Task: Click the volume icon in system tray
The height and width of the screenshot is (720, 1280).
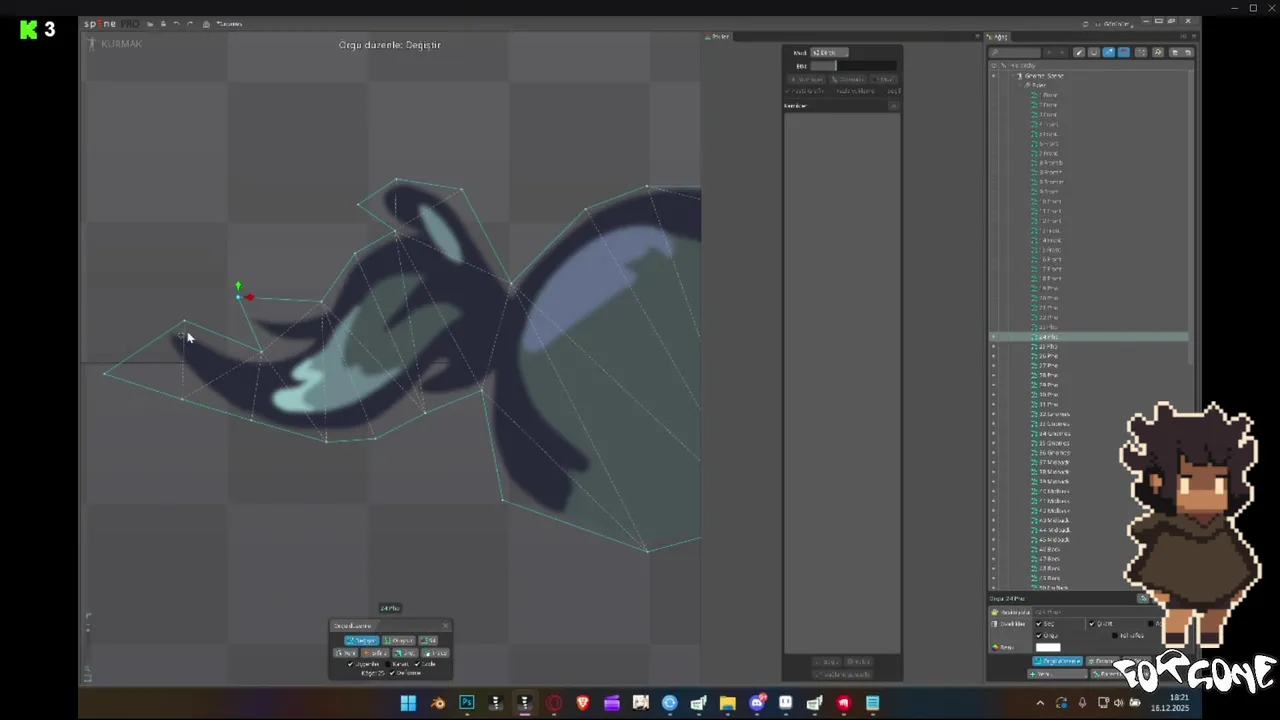Action: tap(1118, 703)
